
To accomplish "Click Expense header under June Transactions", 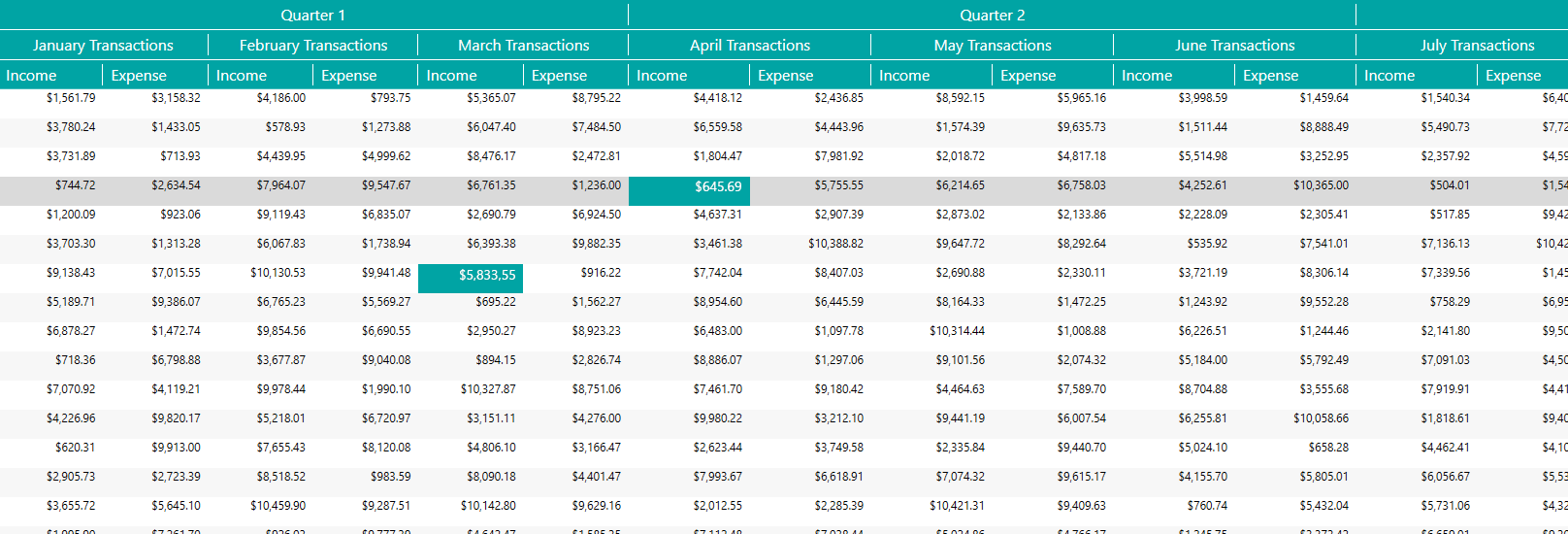I will coord(1294,76).
